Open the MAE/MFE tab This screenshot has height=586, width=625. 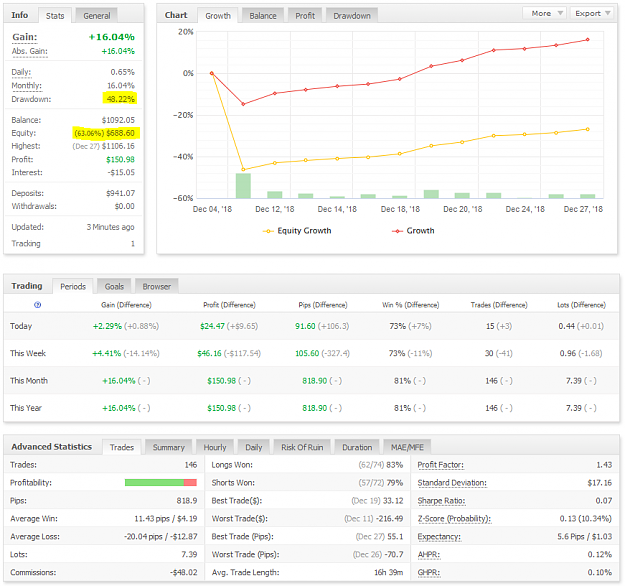tap(407, 447)
